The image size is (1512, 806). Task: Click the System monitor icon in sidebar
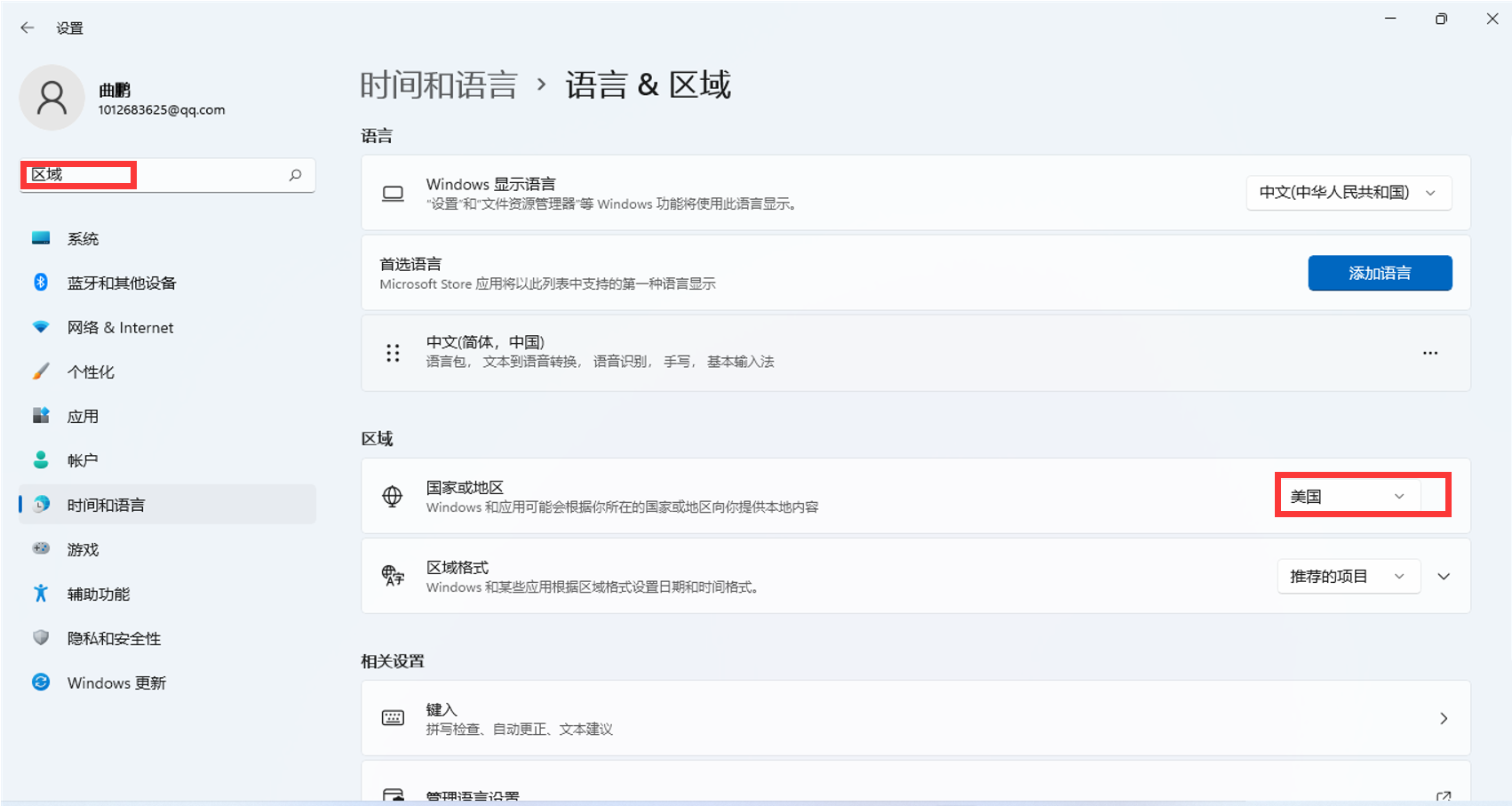41,238
